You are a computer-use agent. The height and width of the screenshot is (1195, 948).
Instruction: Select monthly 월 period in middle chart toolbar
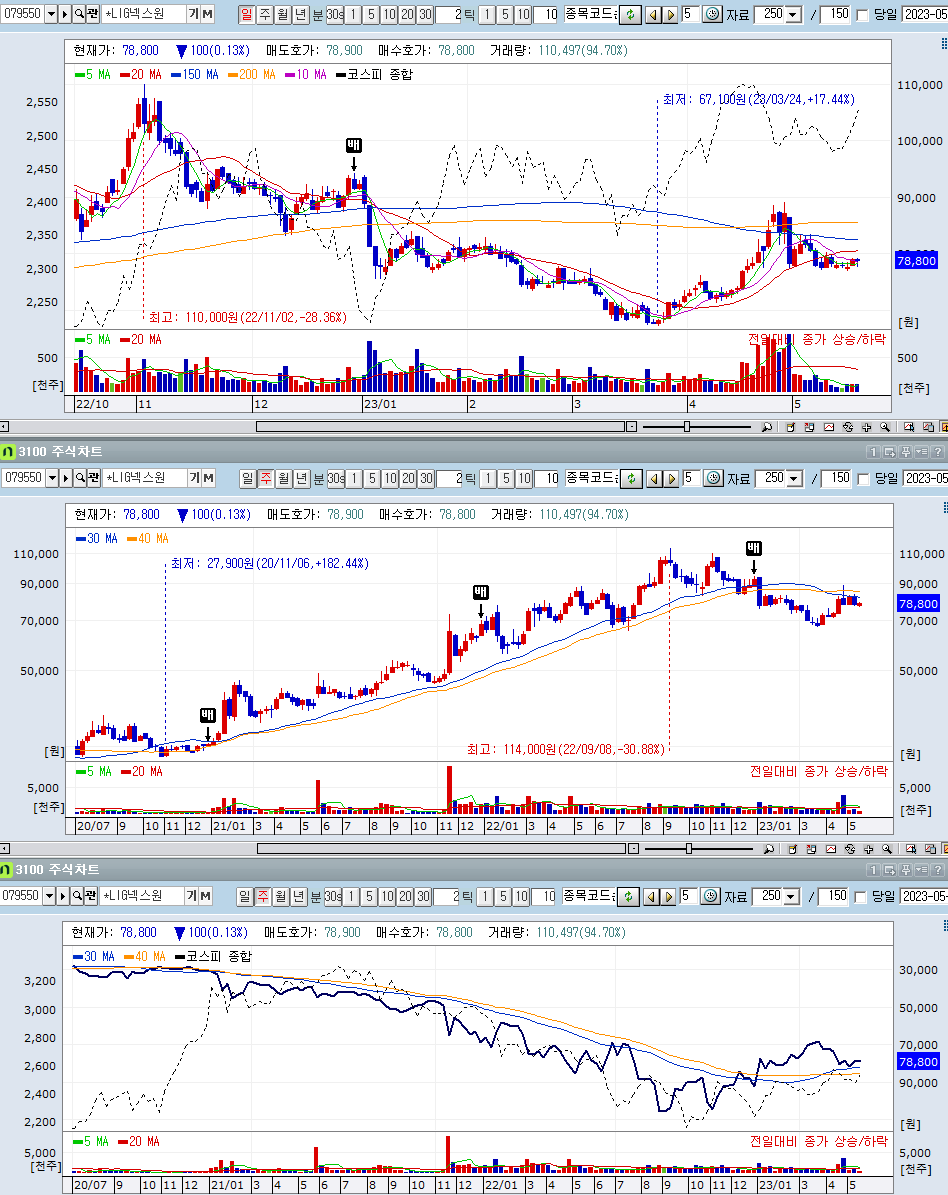[283, 479]
